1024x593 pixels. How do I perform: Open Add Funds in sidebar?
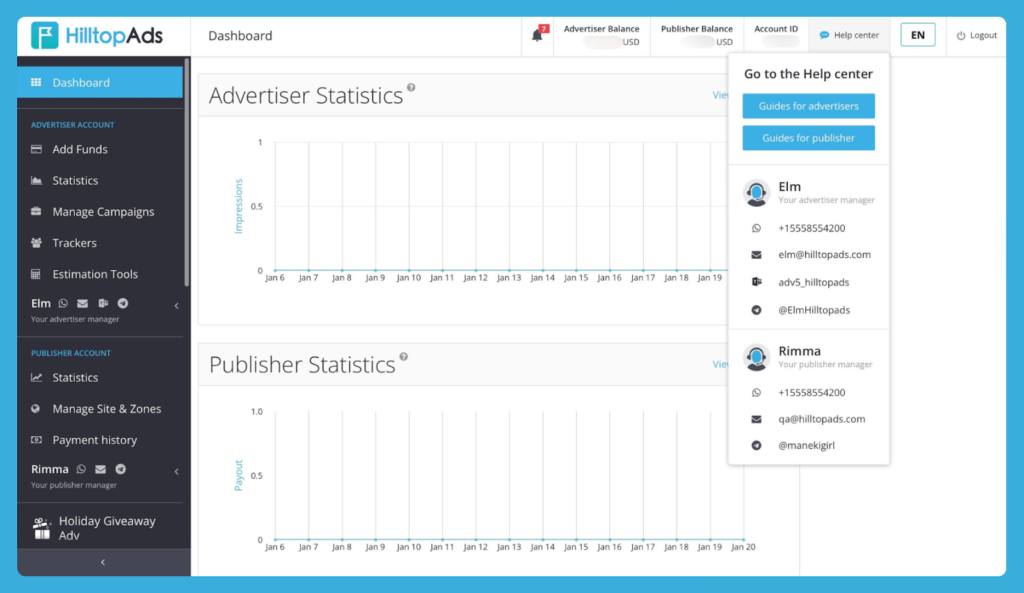point(80,149)
